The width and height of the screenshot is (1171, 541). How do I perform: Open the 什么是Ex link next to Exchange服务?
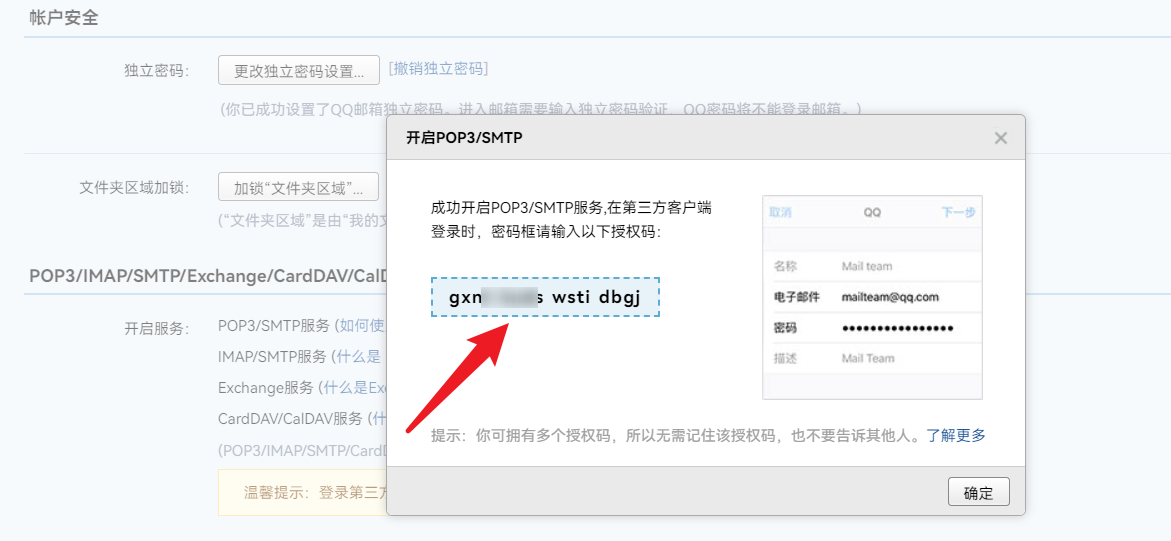click(x=355, y=388)
